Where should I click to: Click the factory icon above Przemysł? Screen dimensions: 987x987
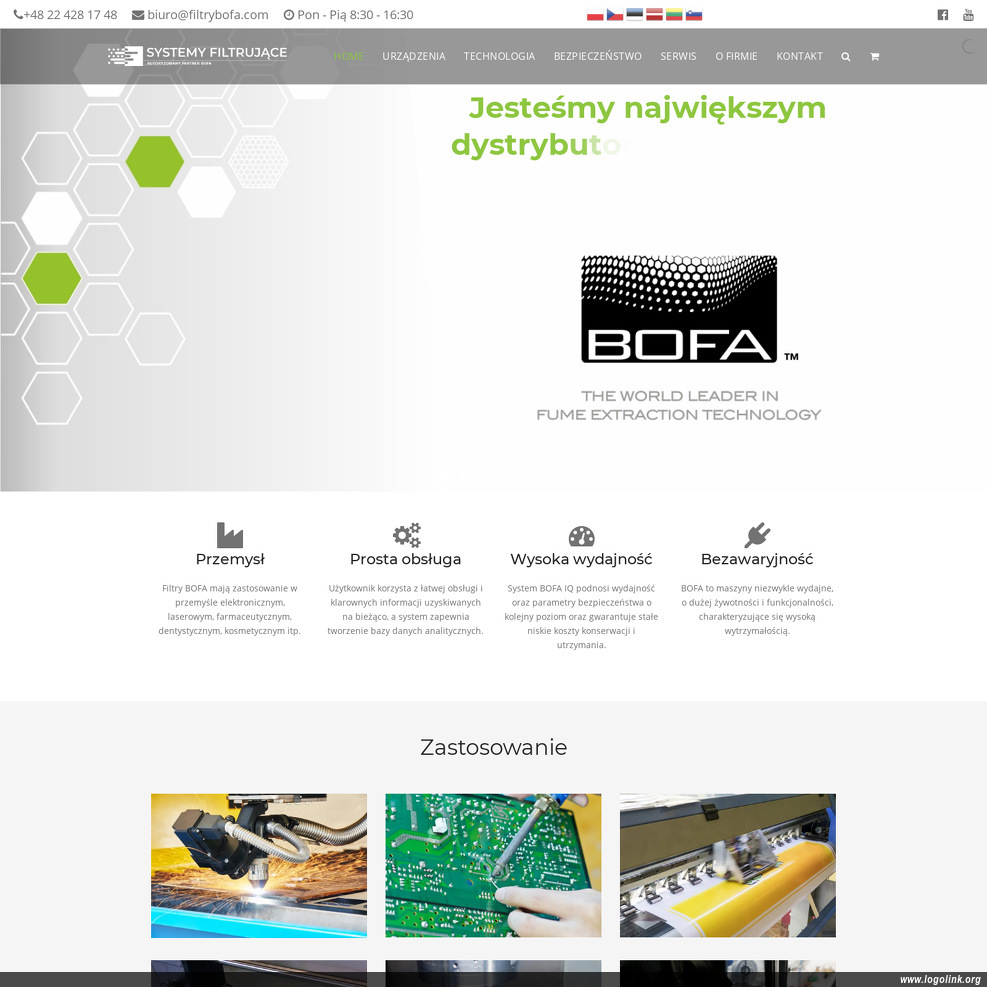[230, 535]
